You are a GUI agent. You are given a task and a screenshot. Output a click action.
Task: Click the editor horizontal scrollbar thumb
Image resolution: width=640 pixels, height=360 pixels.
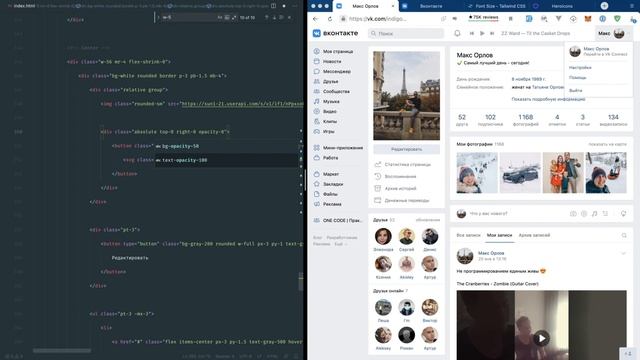point(62,351)
